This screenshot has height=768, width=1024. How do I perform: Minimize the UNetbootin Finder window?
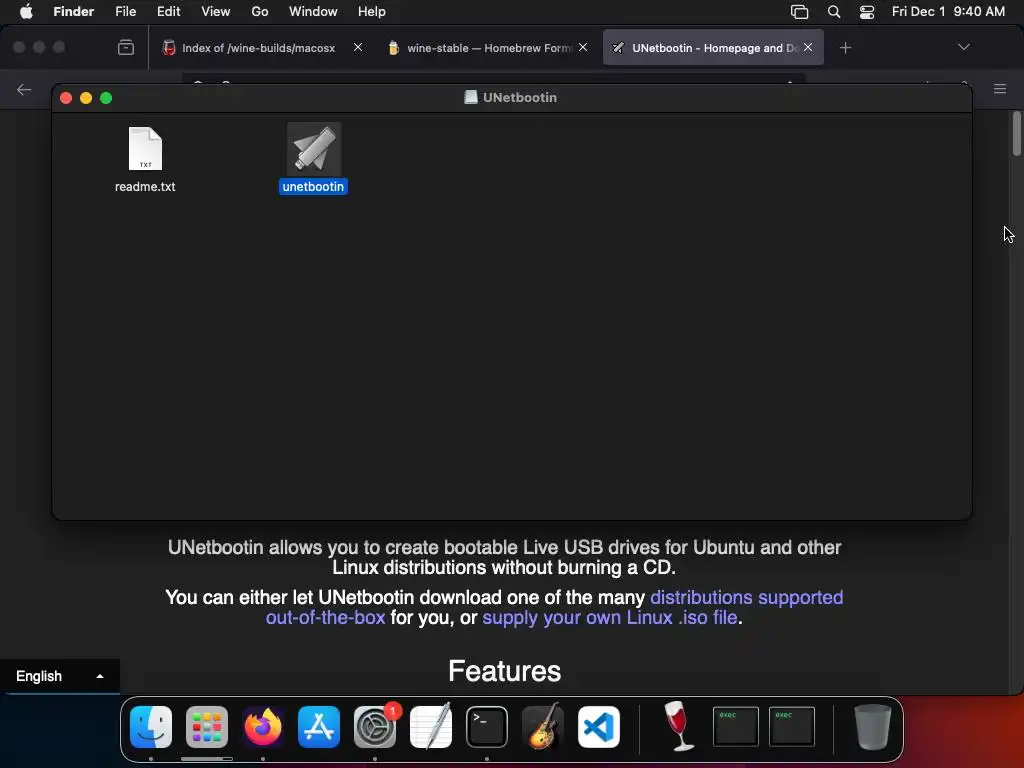pyautogui.click(x=86, y=98)
